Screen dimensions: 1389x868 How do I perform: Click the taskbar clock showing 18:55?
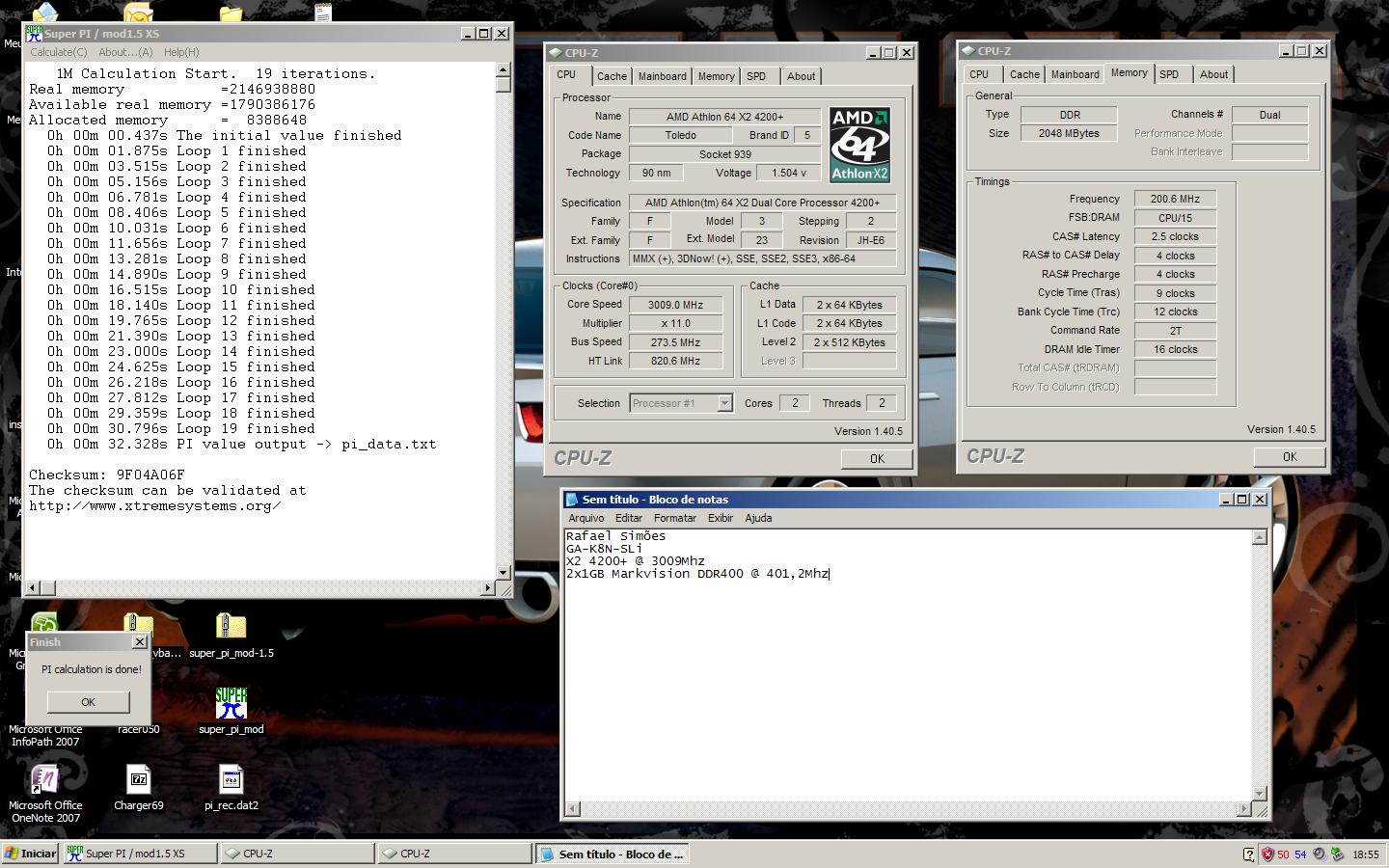[x=1366, y=854]
